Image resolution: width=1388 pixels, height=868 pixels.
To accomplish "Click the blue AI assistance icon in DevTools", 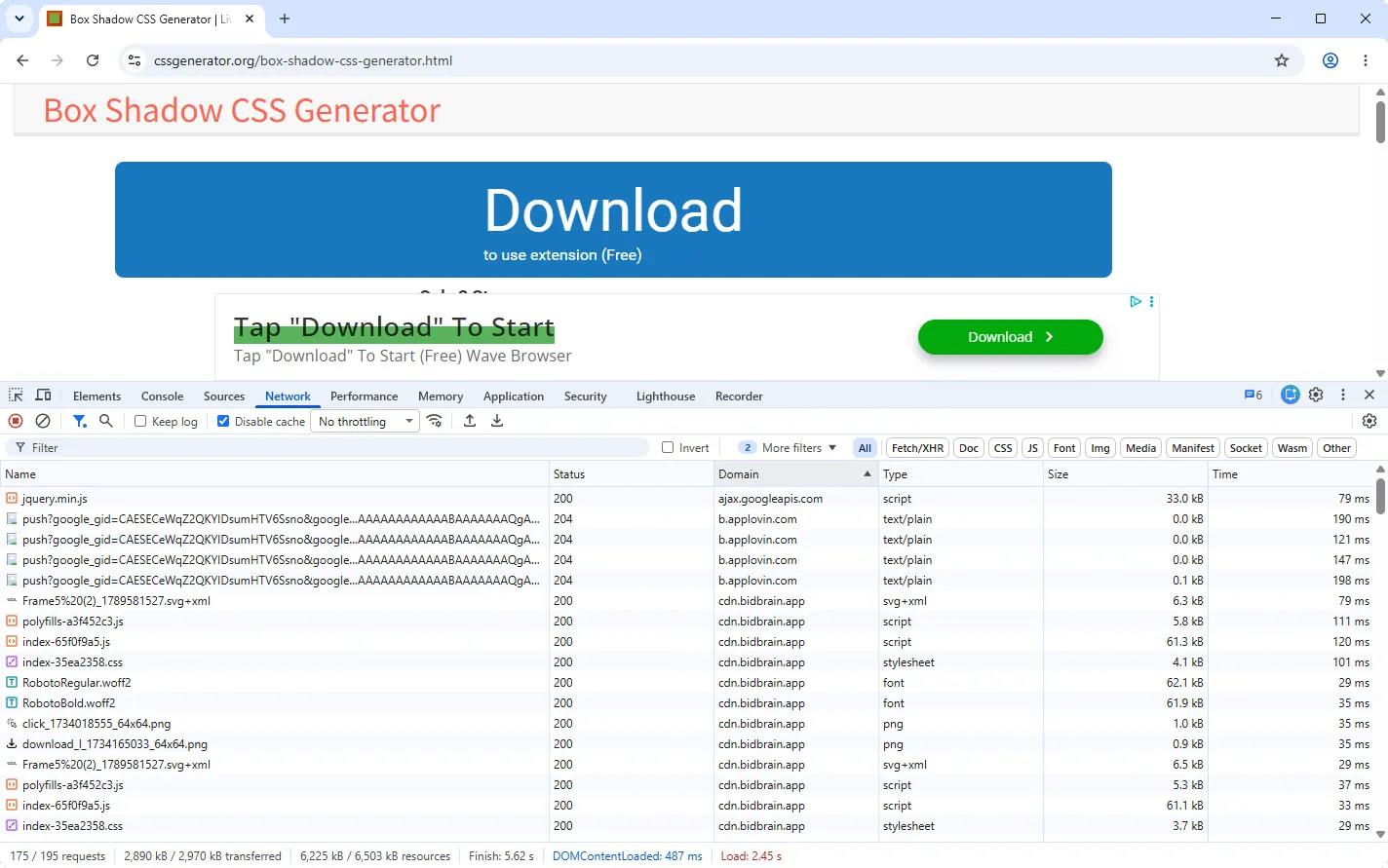I will pyautogui.click(x=1291, y=395).
